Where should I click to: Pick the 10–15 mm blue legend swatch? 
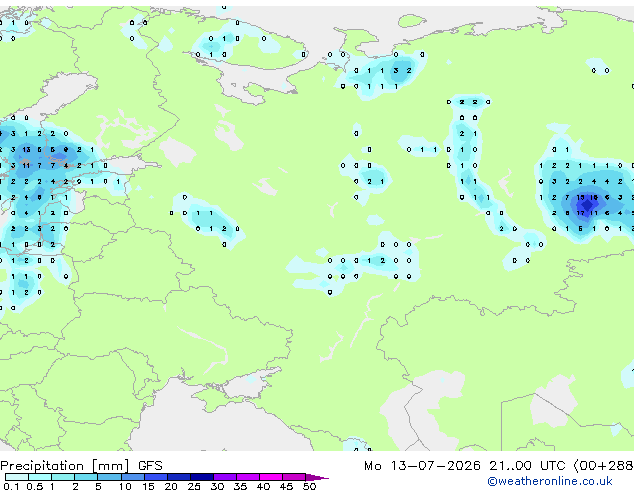coord(133,477)
